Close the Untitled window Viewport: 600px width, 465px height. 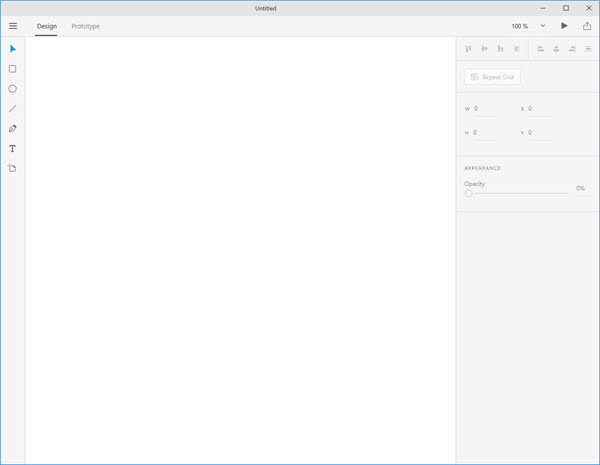589,8
